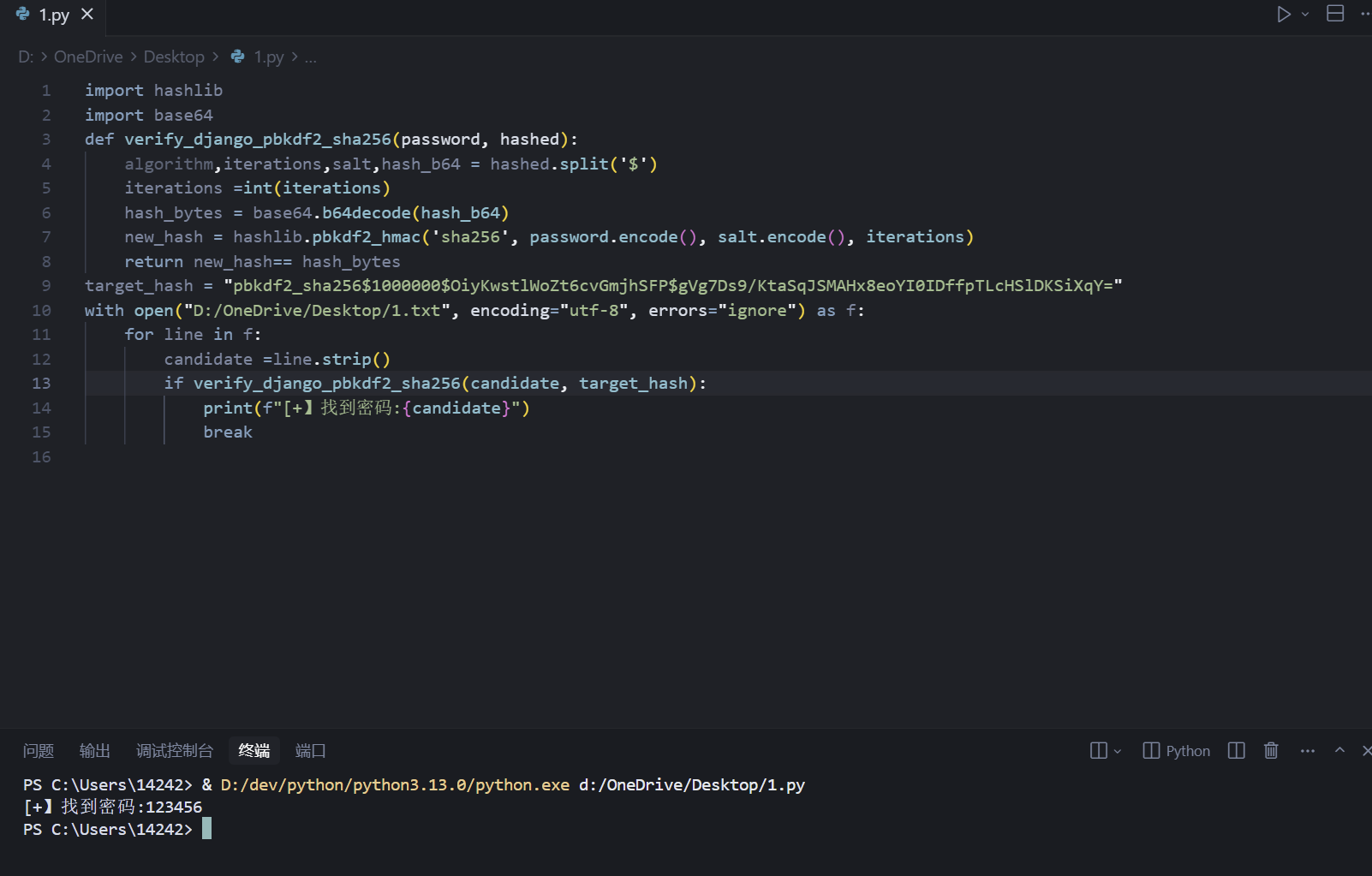Open the 调试控制台 panel tab
The image size is (1372, 876).
click(x=175, y=751)
